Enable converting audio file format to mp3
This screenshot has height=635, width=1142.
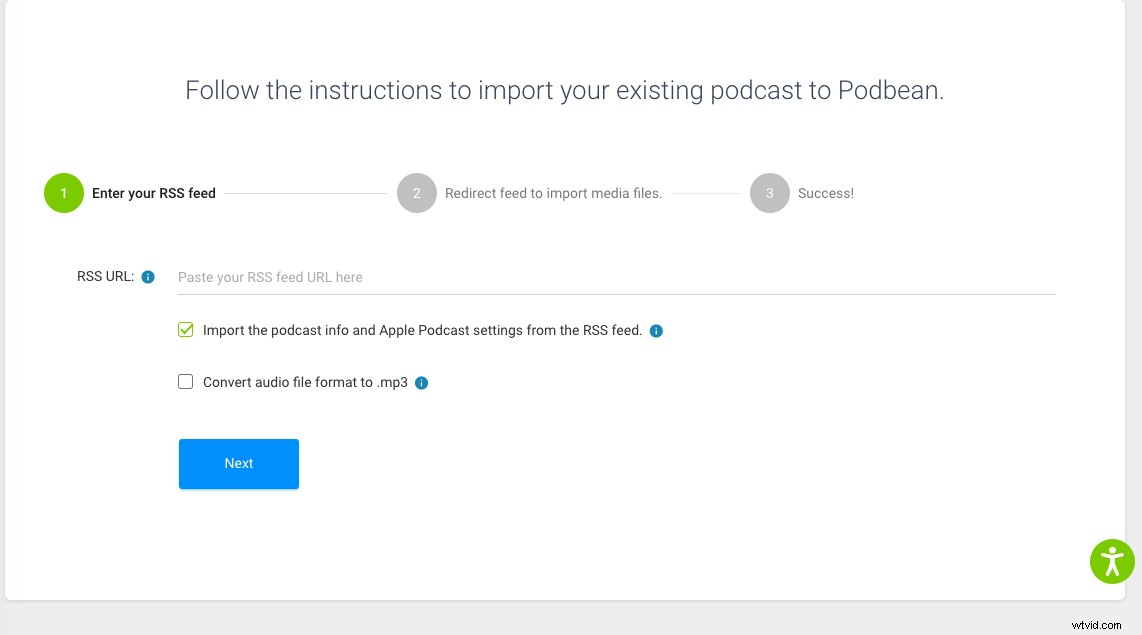click(x=185, y=381)
